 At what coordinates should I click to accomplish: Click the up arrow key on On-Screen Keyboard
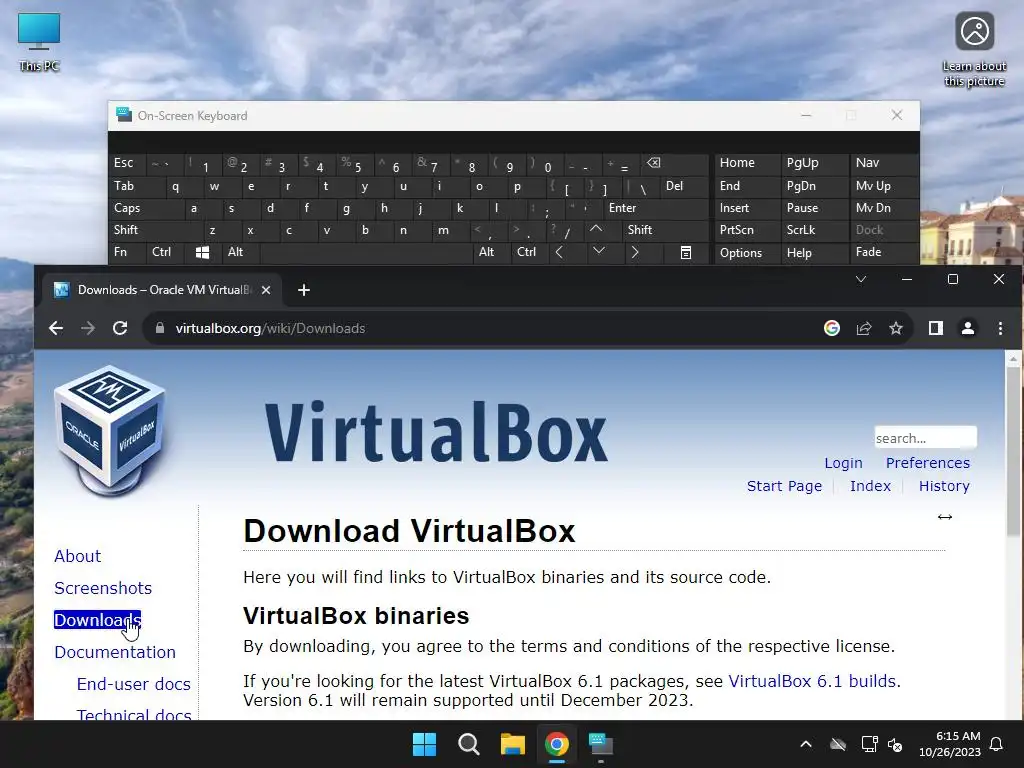pyautogui.click(x=596, y=229)
